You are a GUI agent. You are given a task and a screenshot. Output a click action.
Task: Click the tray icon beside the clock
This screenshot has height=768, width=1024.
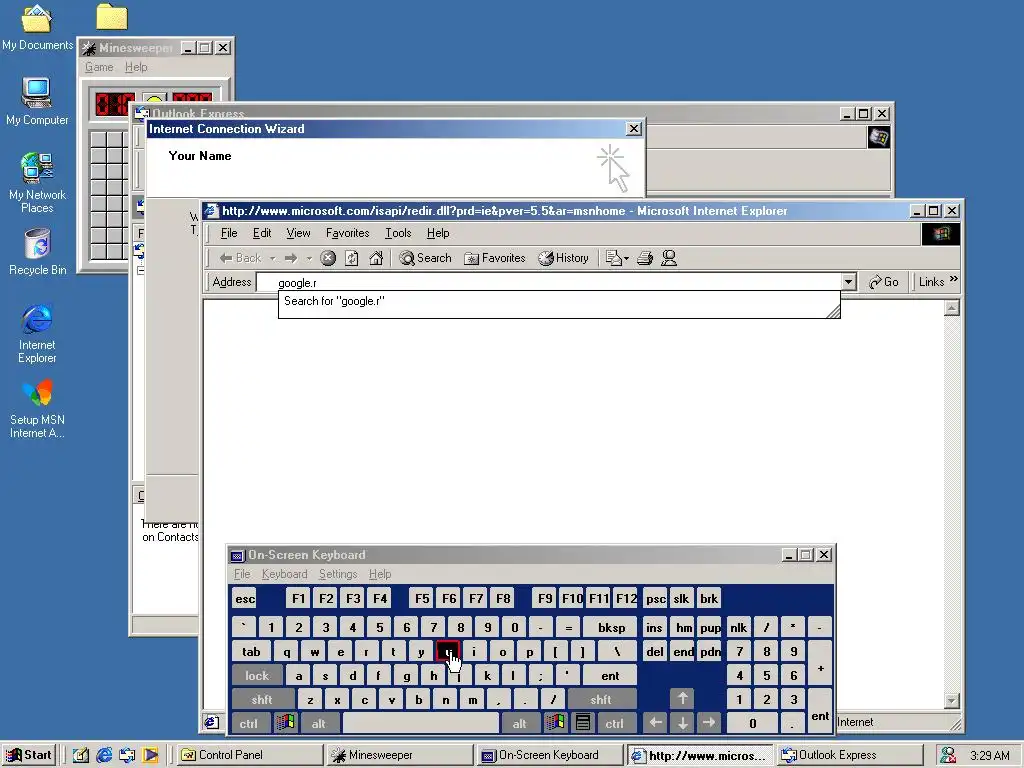[948, 755]
